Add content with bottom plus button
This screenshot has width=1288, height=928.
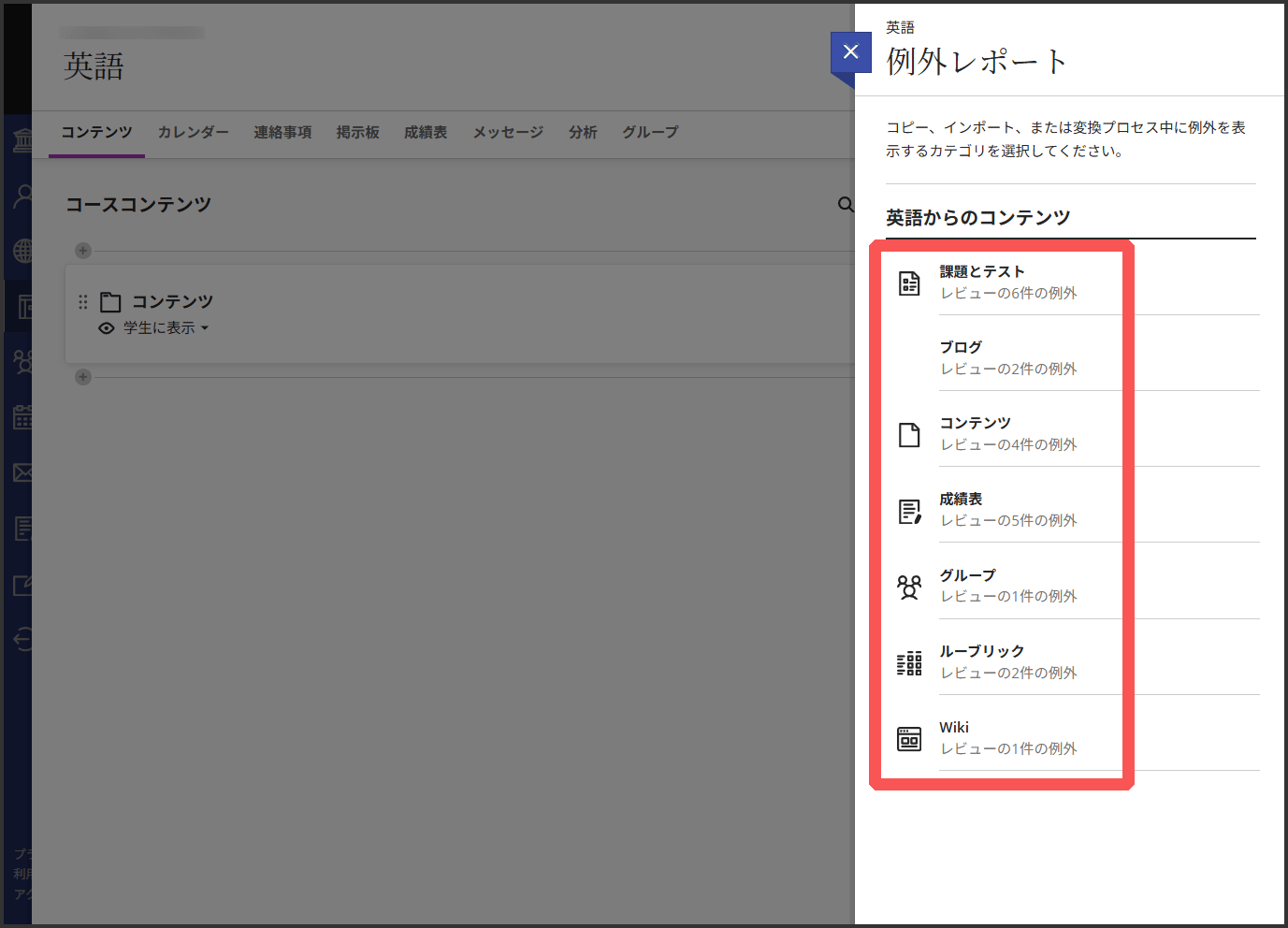[x=83, y=377]
